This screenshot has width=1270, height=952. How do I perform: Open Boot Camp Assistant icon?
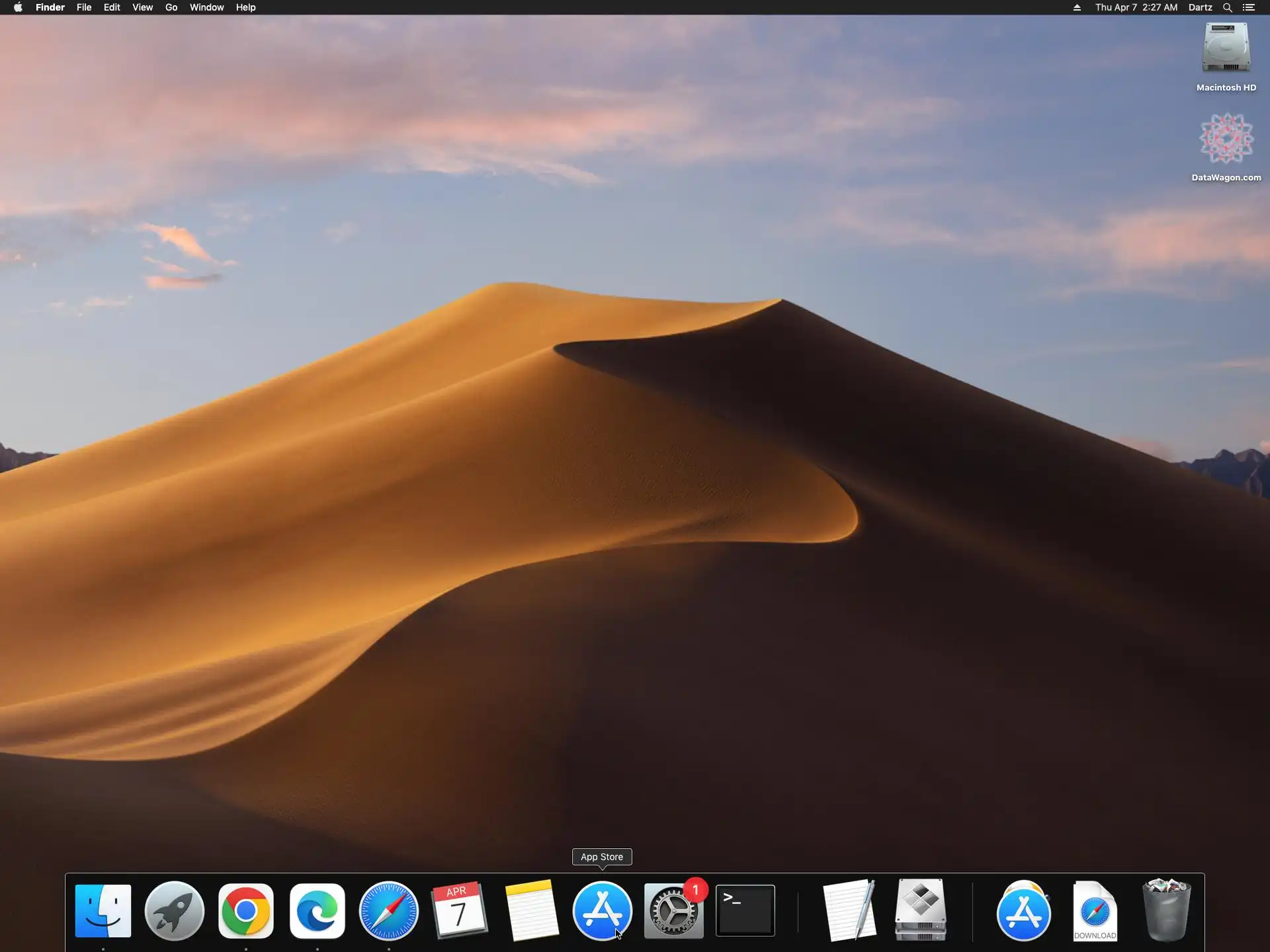(921, 911)
